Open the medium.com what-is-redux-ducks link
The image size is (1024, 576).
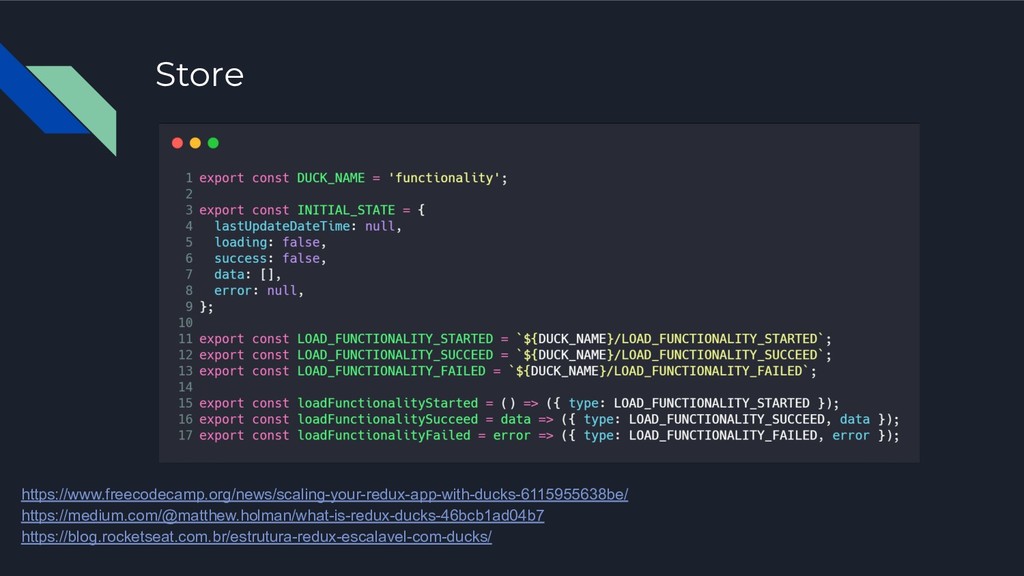tap(283, 516)
